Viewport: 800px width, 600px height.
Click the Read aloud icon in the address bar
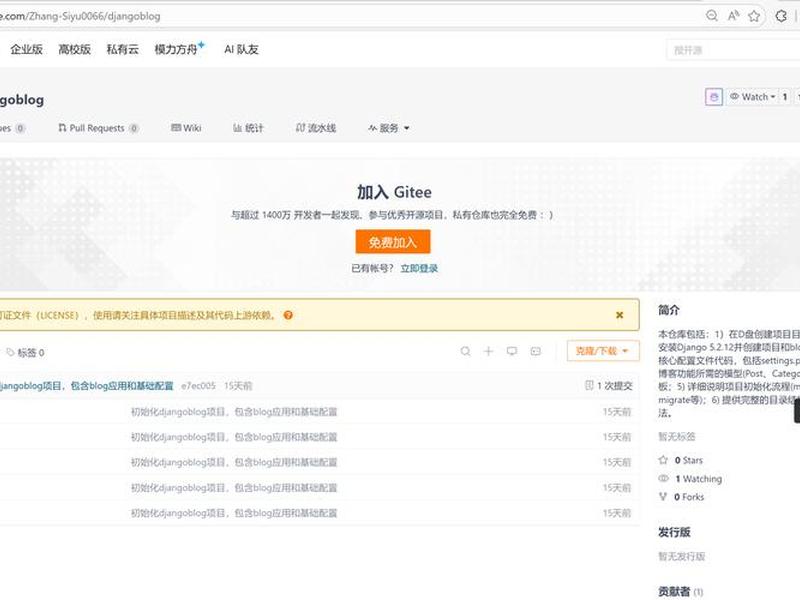click(733, 16)
